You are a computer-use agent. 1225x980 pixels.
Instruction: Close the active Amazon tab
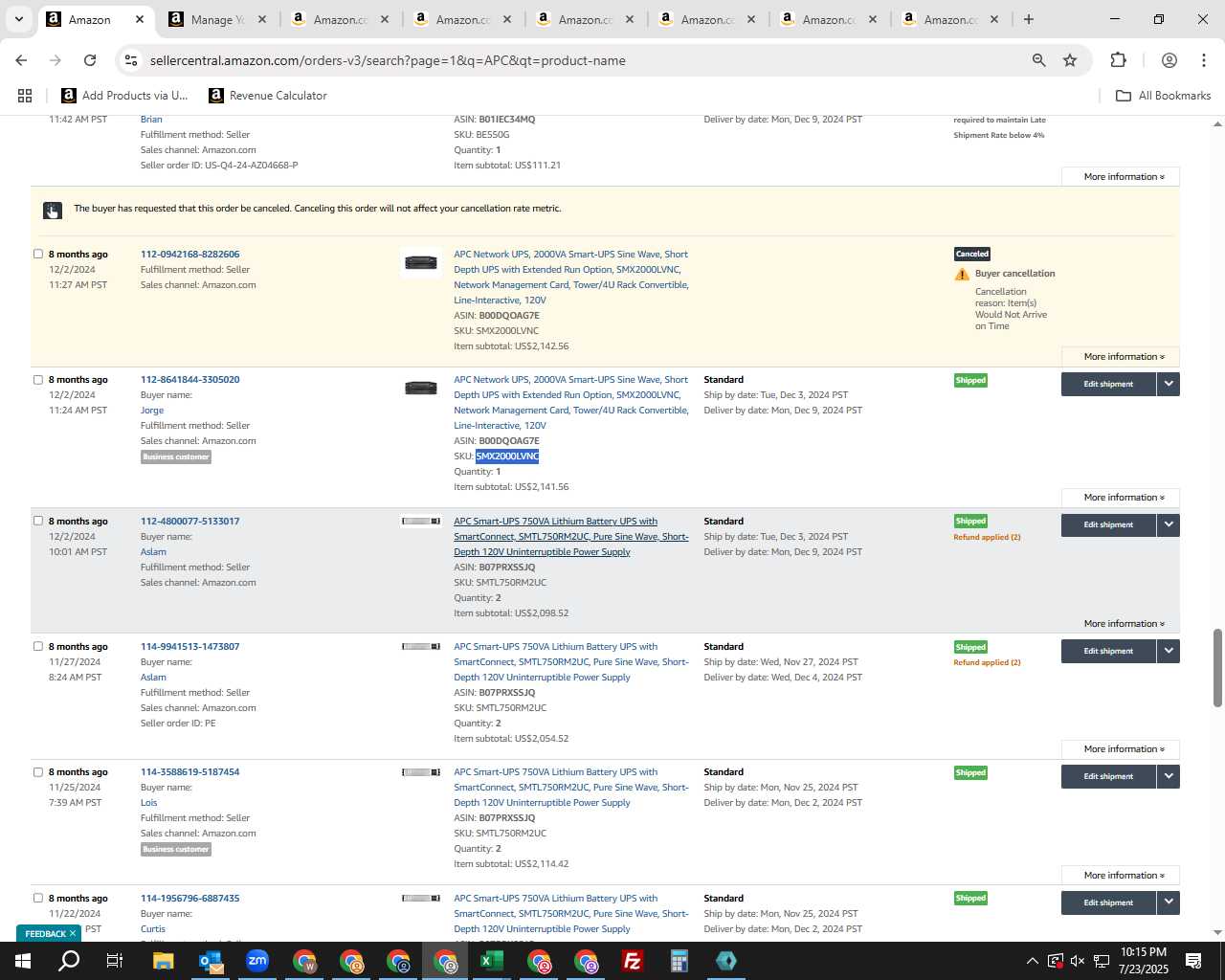(139, 19)
